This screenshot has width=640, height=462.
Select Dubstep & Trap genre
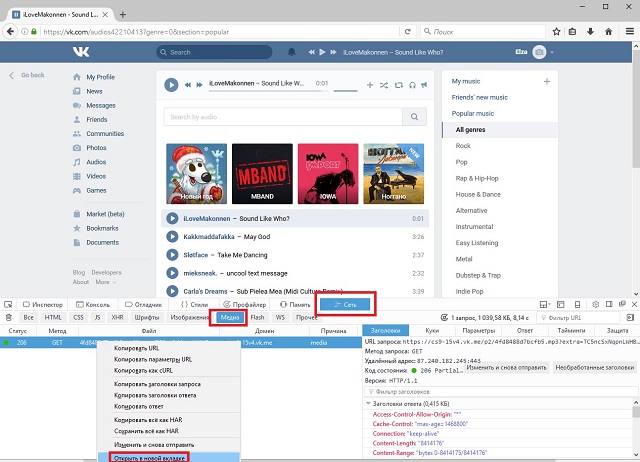pyautogui.click(x=478, y=275)
